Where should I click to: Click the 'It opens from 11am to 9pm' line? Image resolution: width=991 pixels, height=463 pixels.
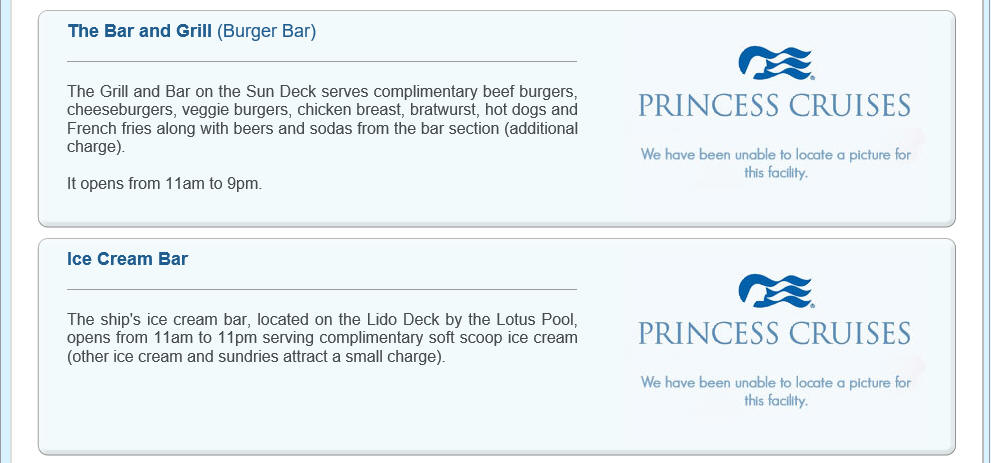[164, 184]
